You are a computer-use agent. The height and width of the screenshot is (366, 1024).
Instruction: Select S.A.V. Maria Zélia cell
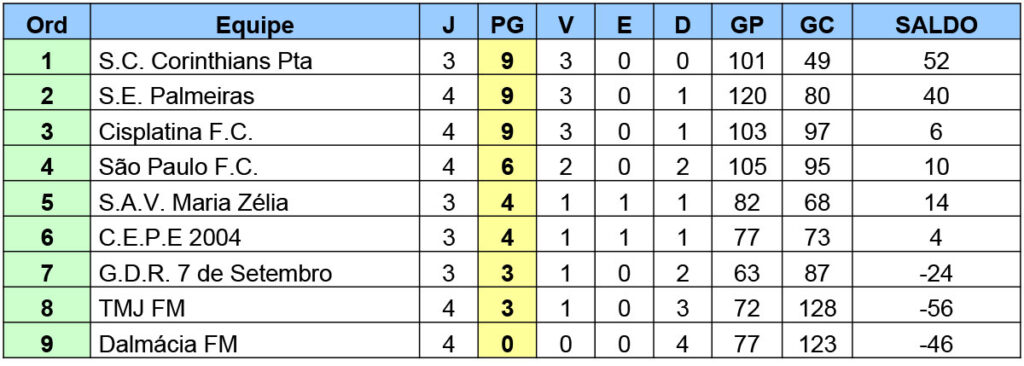(x=255, y=202)
